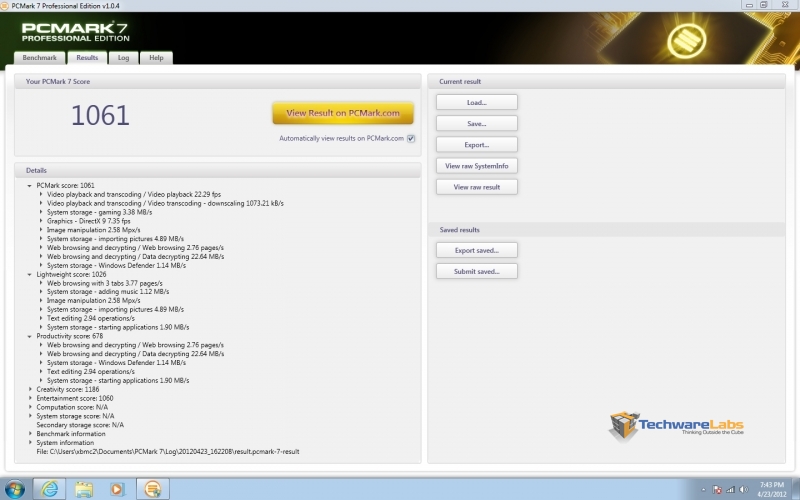
Task: Expand Web browsing with 3 tabs arrow
Action: (41, 283)
